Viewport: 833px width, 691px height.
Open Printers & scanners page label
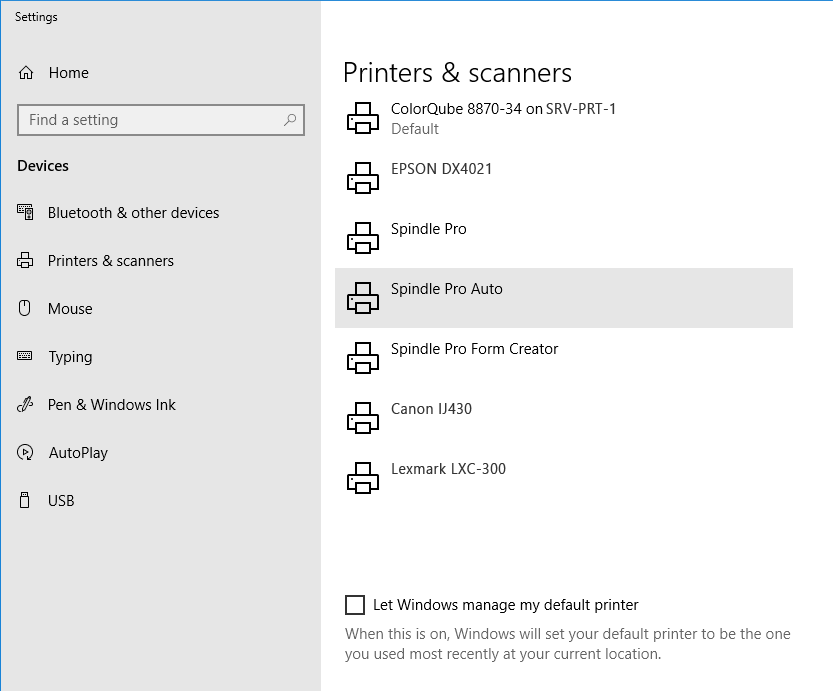click(110, 261)
